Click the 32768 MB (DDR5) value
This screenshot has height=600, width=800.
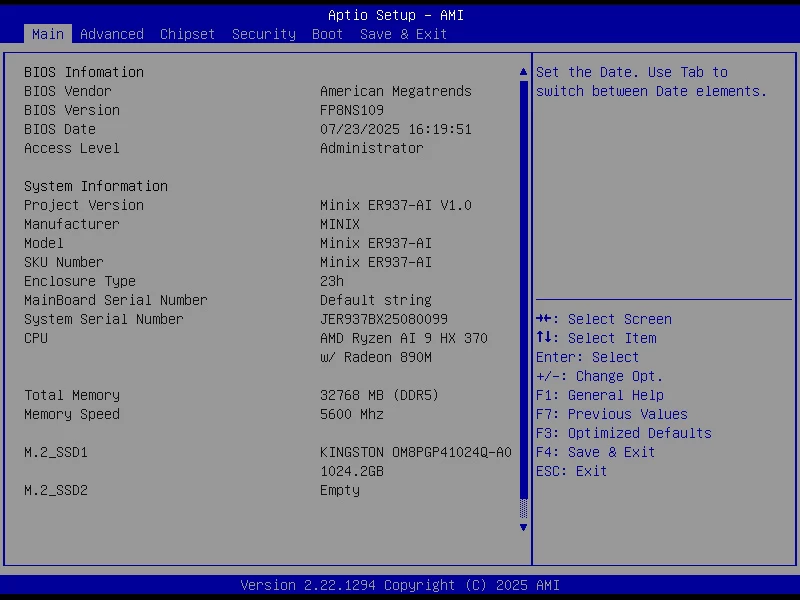380,395
